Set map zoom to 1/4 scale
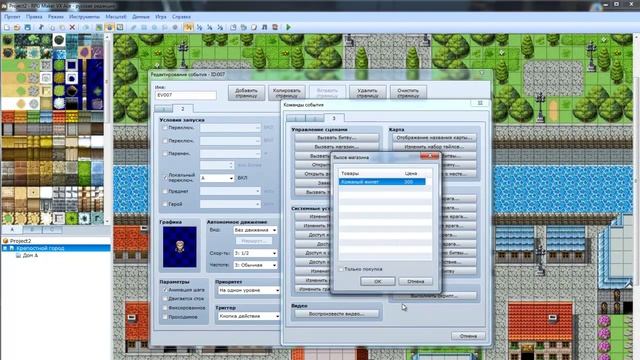 (210, 27)
